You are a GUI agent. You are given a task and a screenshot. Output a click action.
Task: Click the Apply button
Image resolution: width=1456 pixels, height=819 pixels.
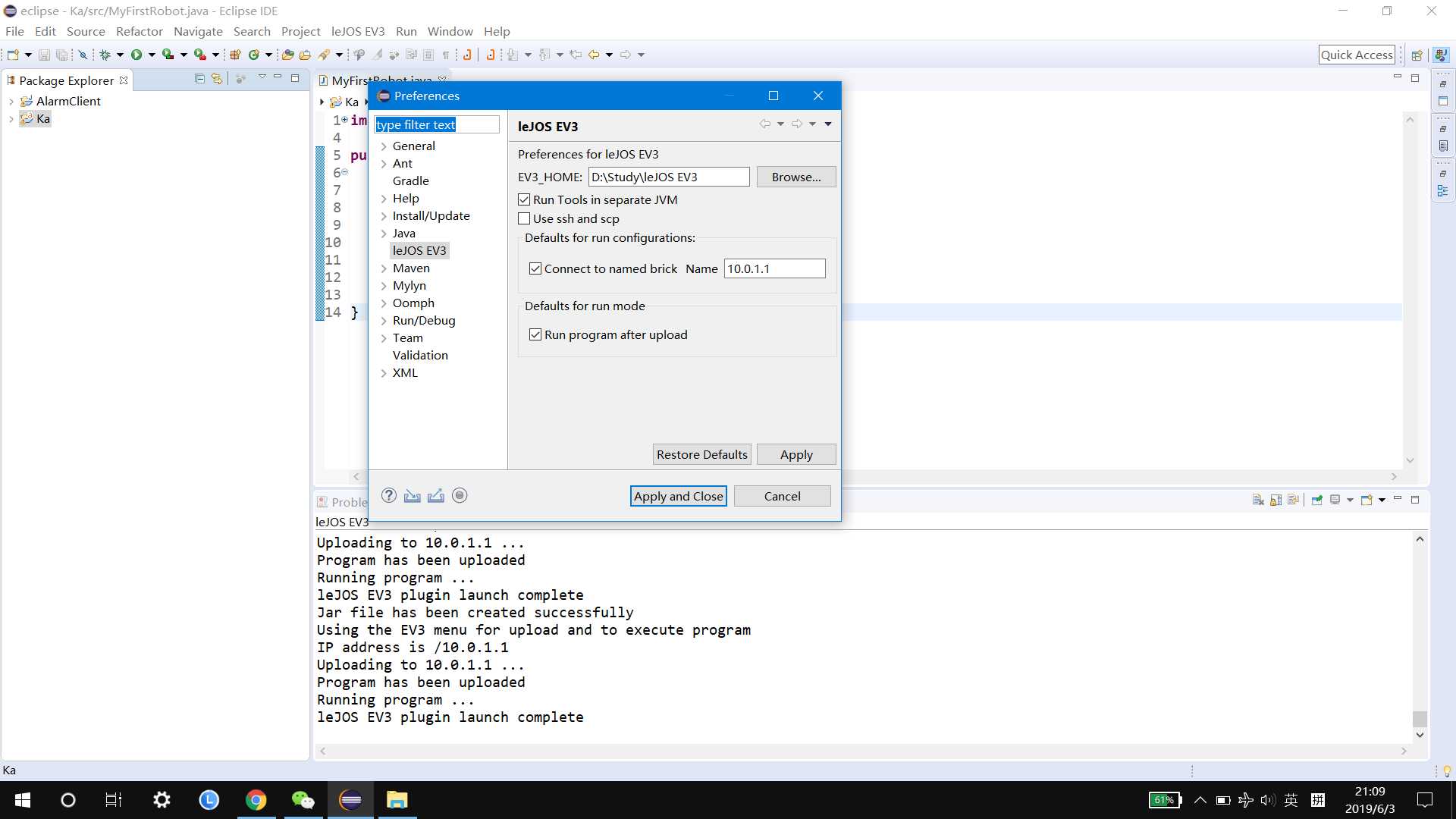pyautogui.click(x=796, y=454)
